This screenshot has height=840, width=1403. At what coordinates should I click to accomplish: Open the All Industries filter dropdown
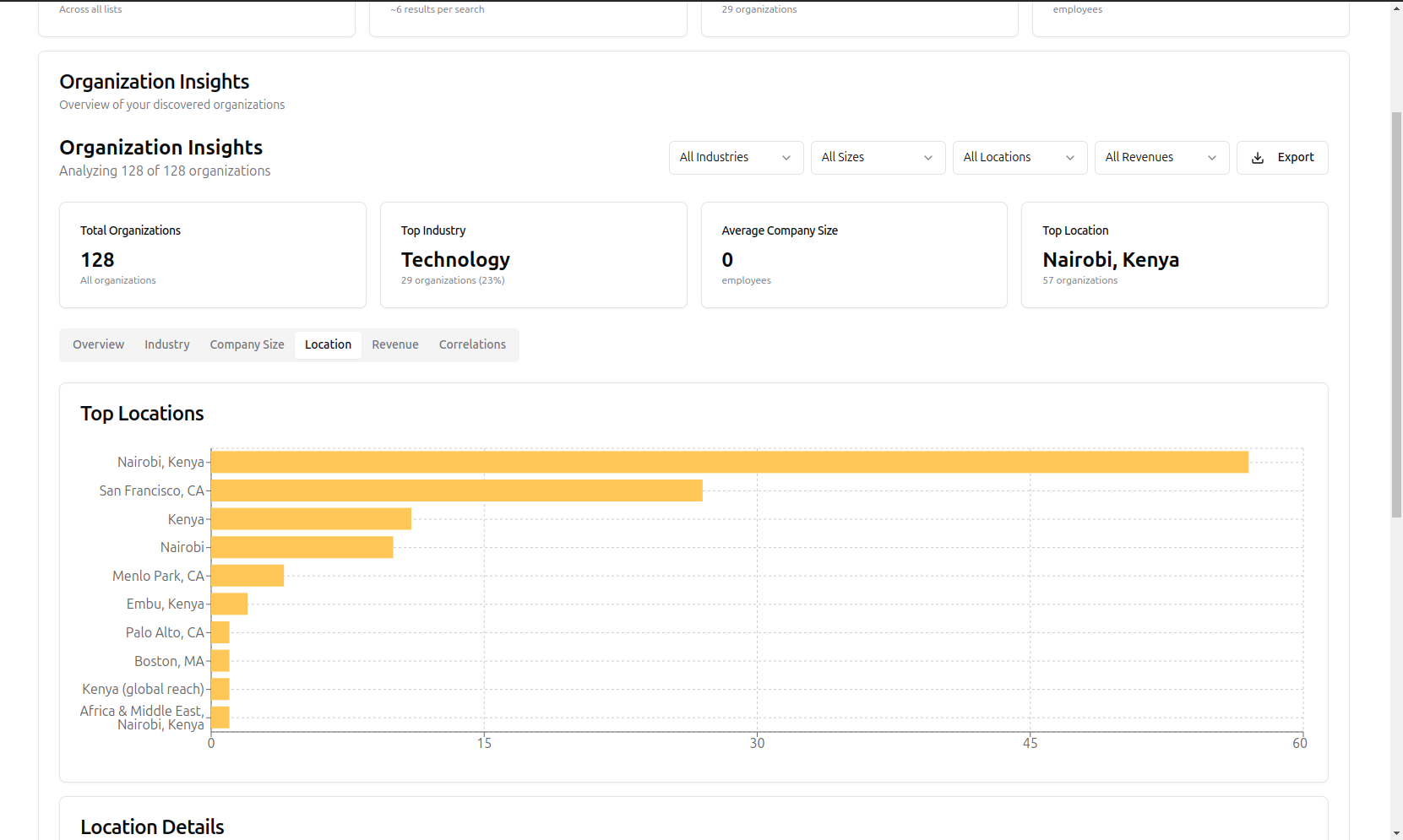737,158
